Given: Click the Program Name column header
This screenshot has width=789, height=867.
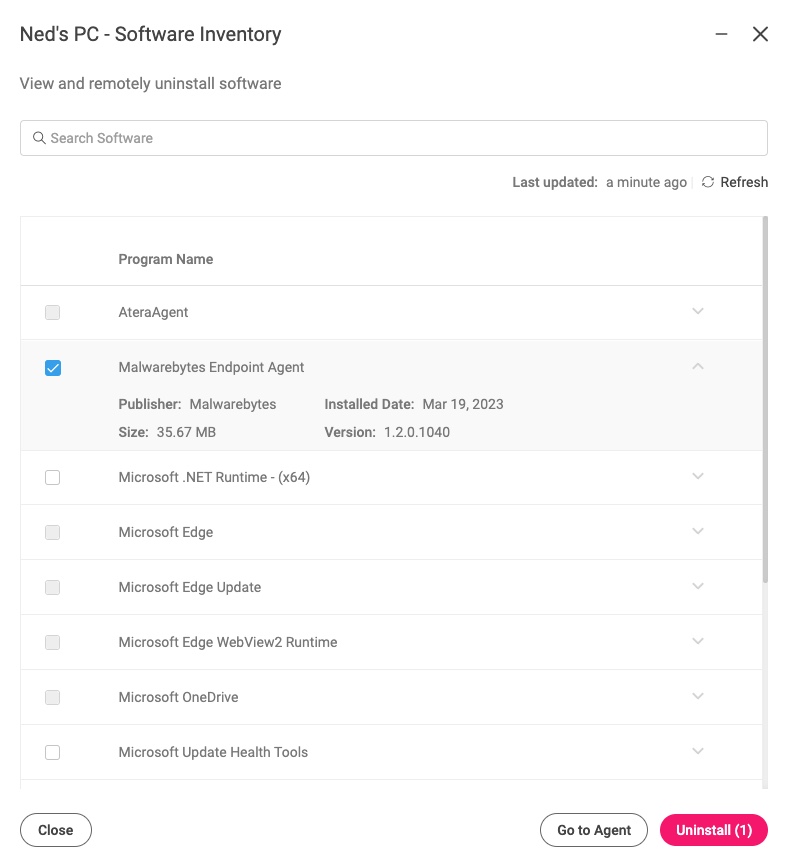Looking at the screenshot, I should 166,259.
